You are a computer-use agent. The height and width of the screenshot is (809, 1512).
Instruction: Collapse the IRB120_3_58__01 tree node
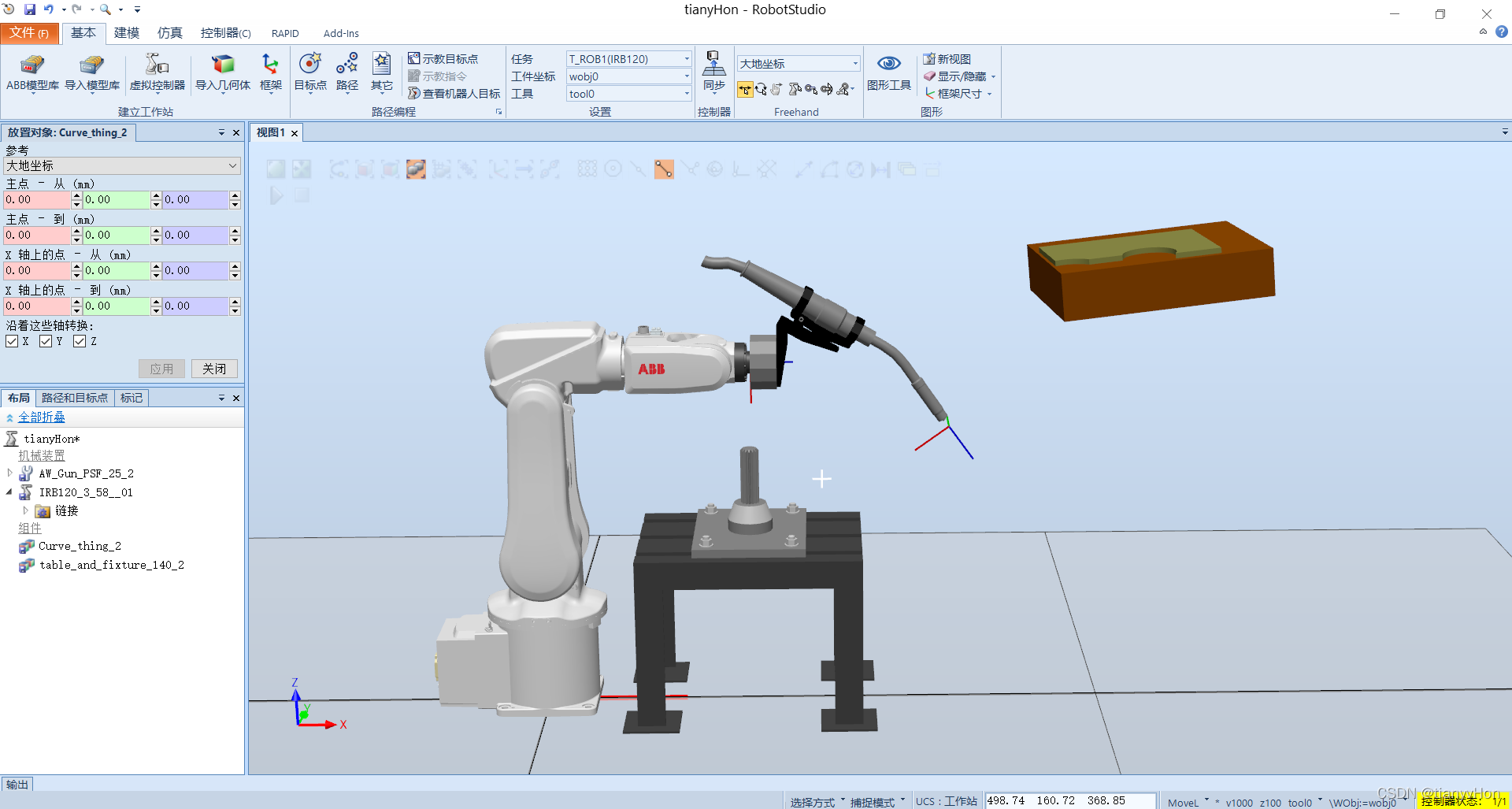(x=9, y=492)
